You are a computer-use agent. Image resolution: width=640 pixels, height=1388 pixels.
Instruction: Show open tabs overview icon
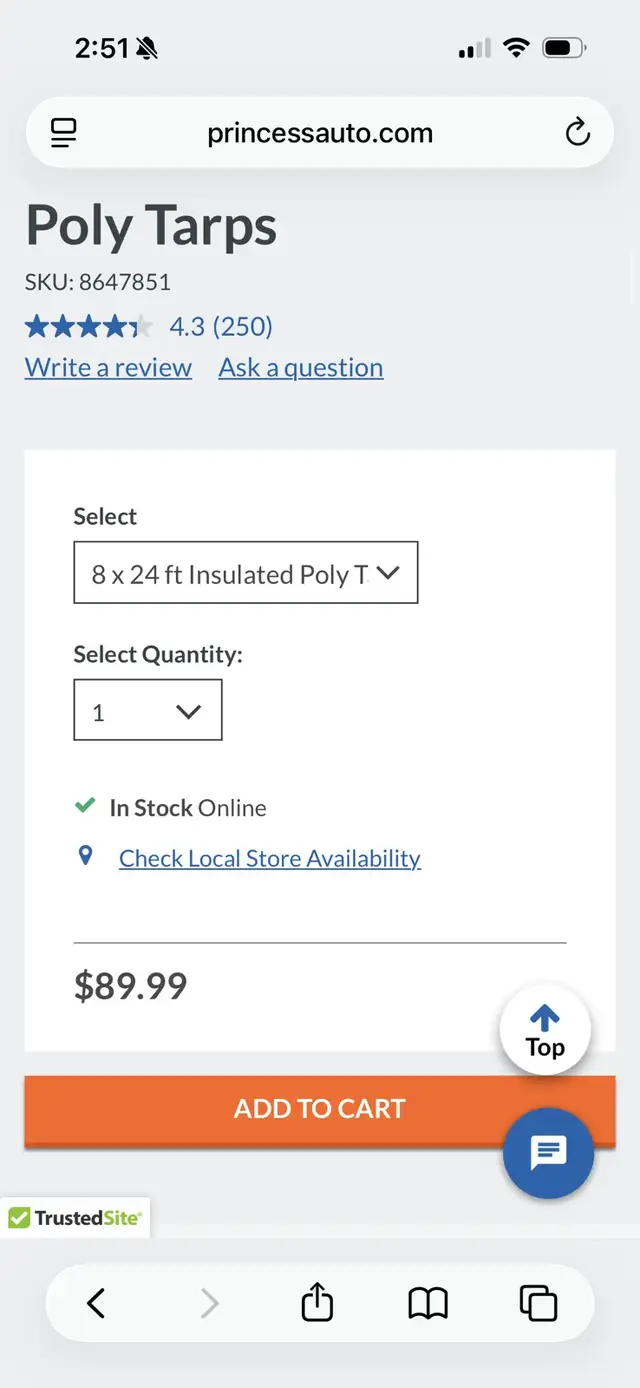click(538, 1303)
